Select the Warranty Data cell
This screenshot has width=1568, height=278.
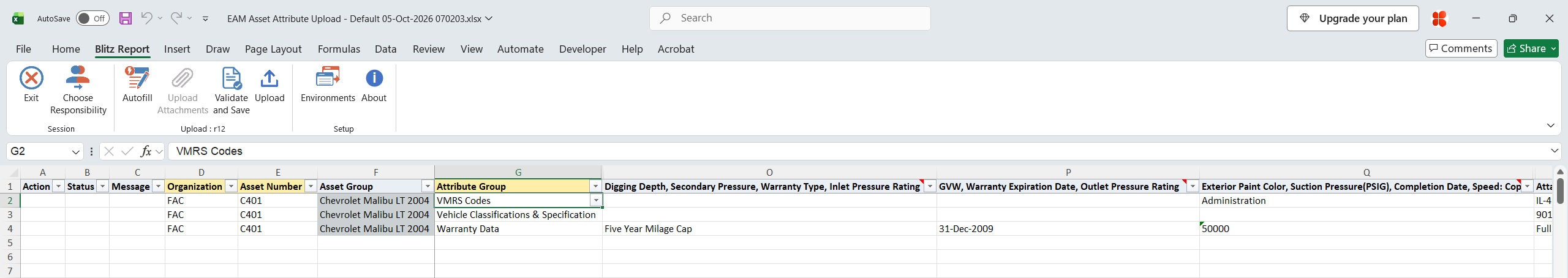[x=518, y=228]
